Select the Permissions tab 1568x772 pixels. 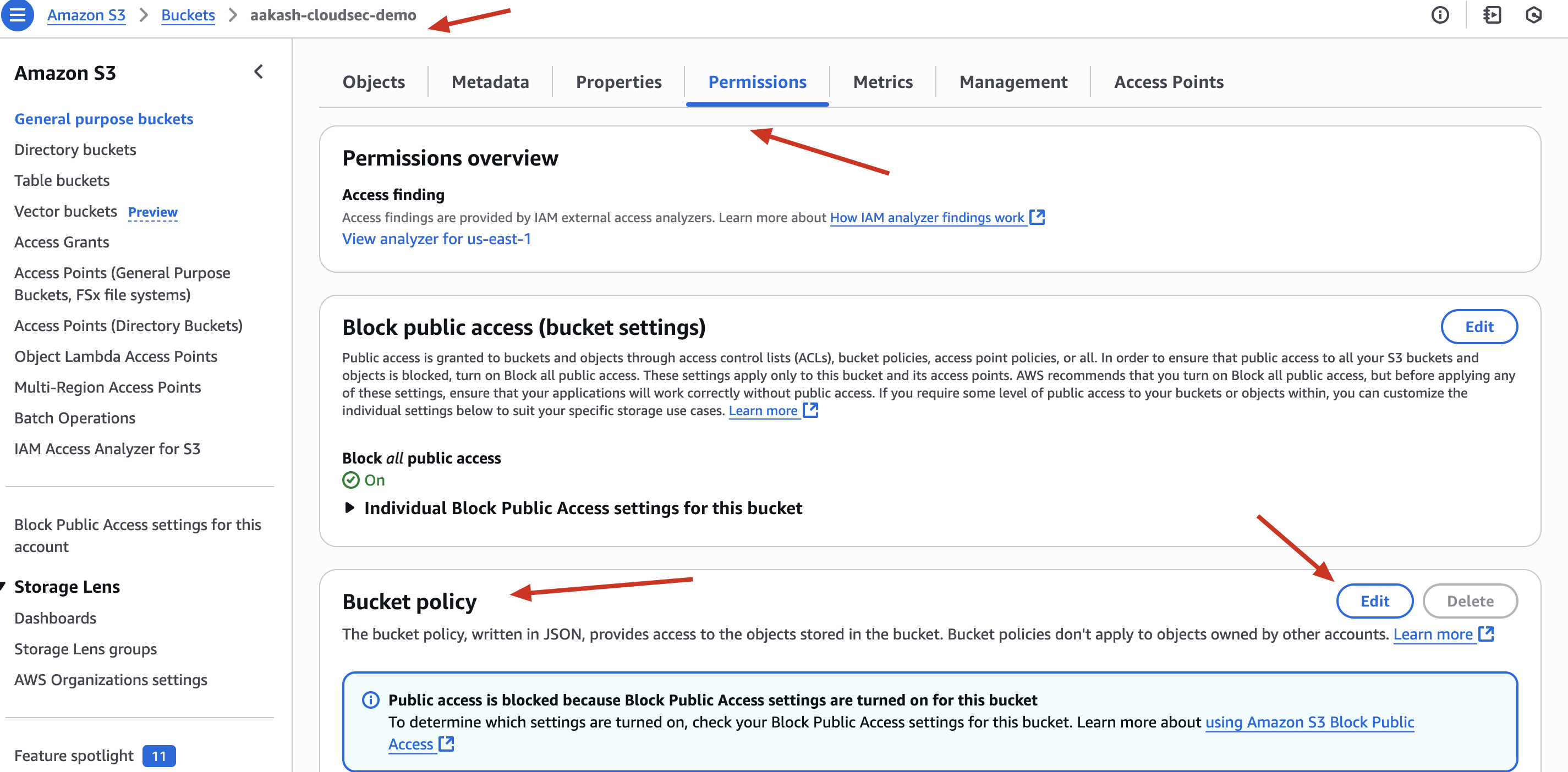tap(757, 81)
